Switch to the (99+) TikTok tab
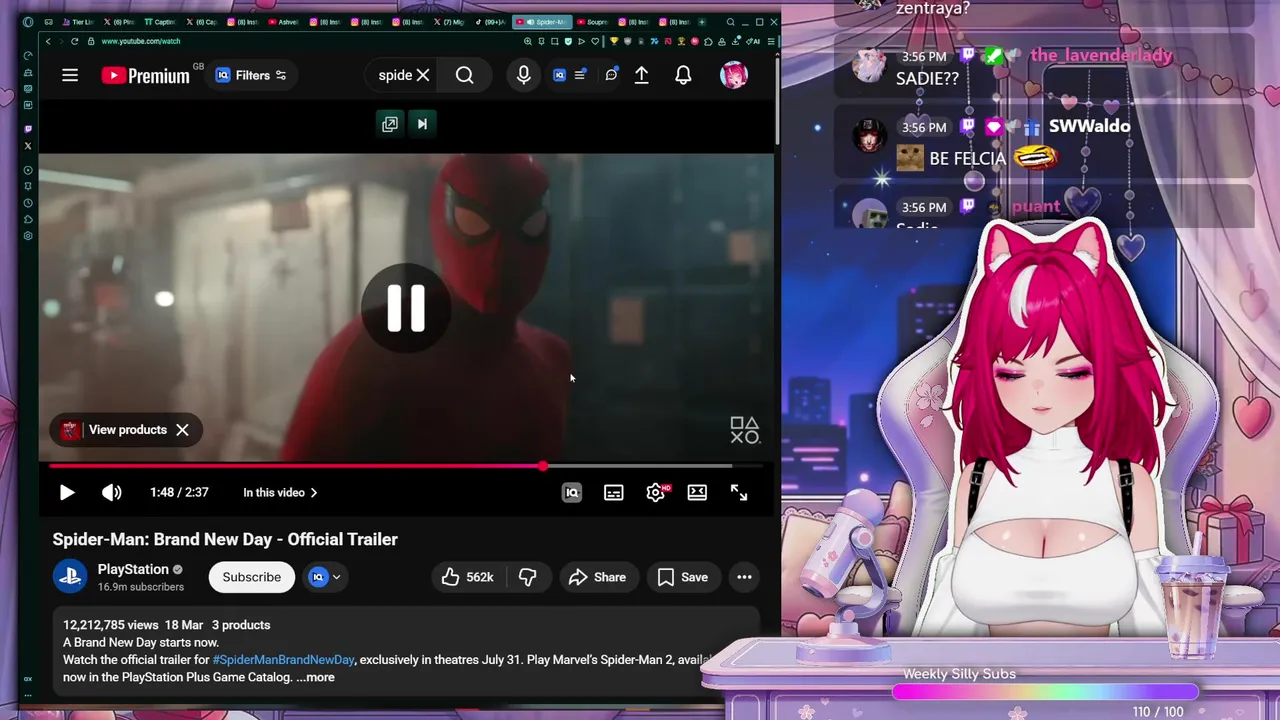The image size is (1280, 720). click(x=489, y=22)
